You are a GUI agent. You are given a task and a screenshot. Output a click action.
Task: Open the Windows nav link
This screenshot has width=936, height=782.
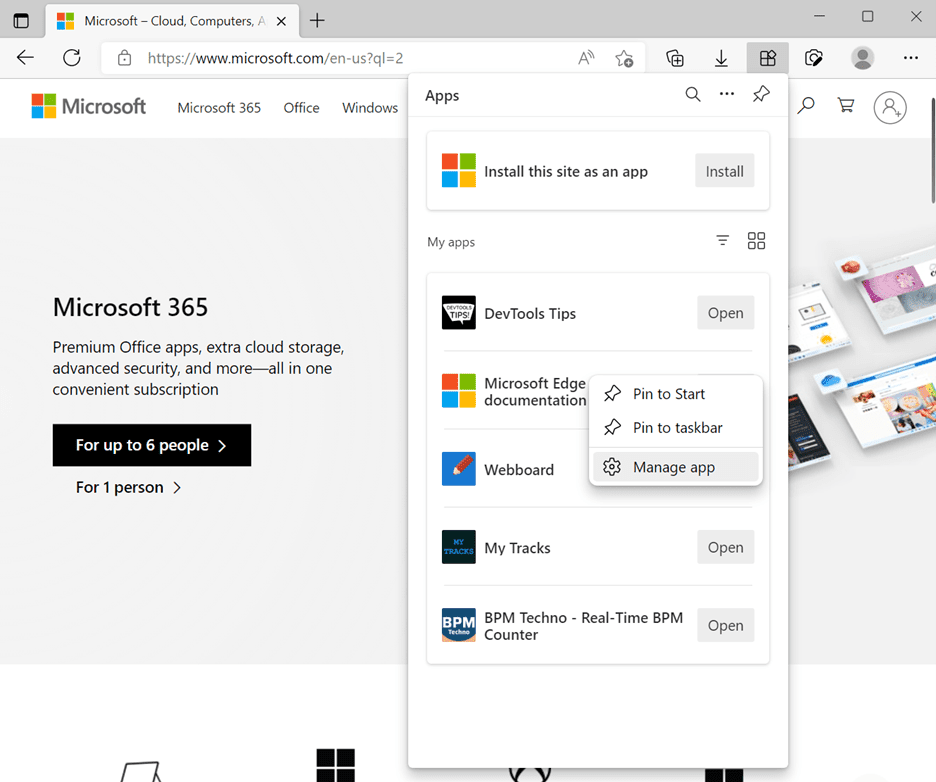point(370,108)
